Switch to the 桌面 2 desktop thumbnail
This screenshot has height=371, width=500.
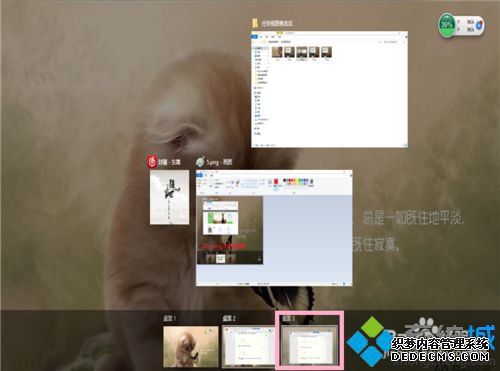pos(249,347)
